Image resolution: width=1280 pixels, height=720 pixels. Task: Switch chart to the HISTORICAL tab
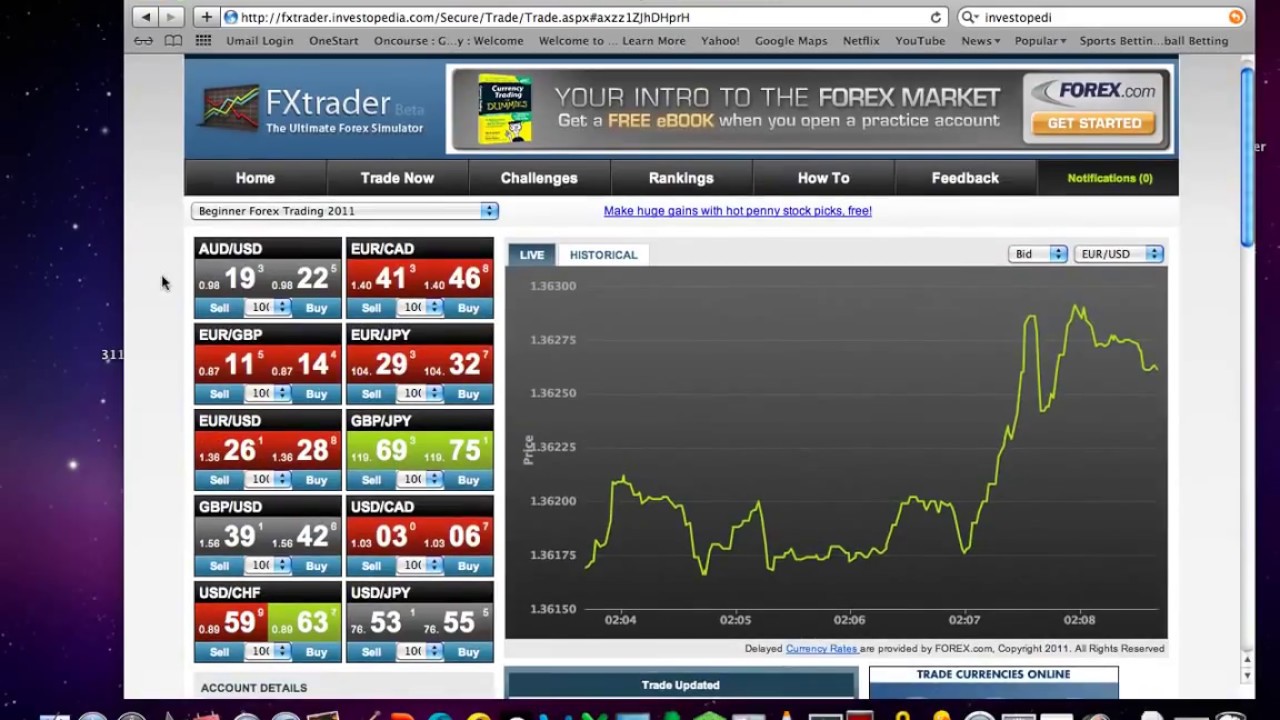pos(603,255)
